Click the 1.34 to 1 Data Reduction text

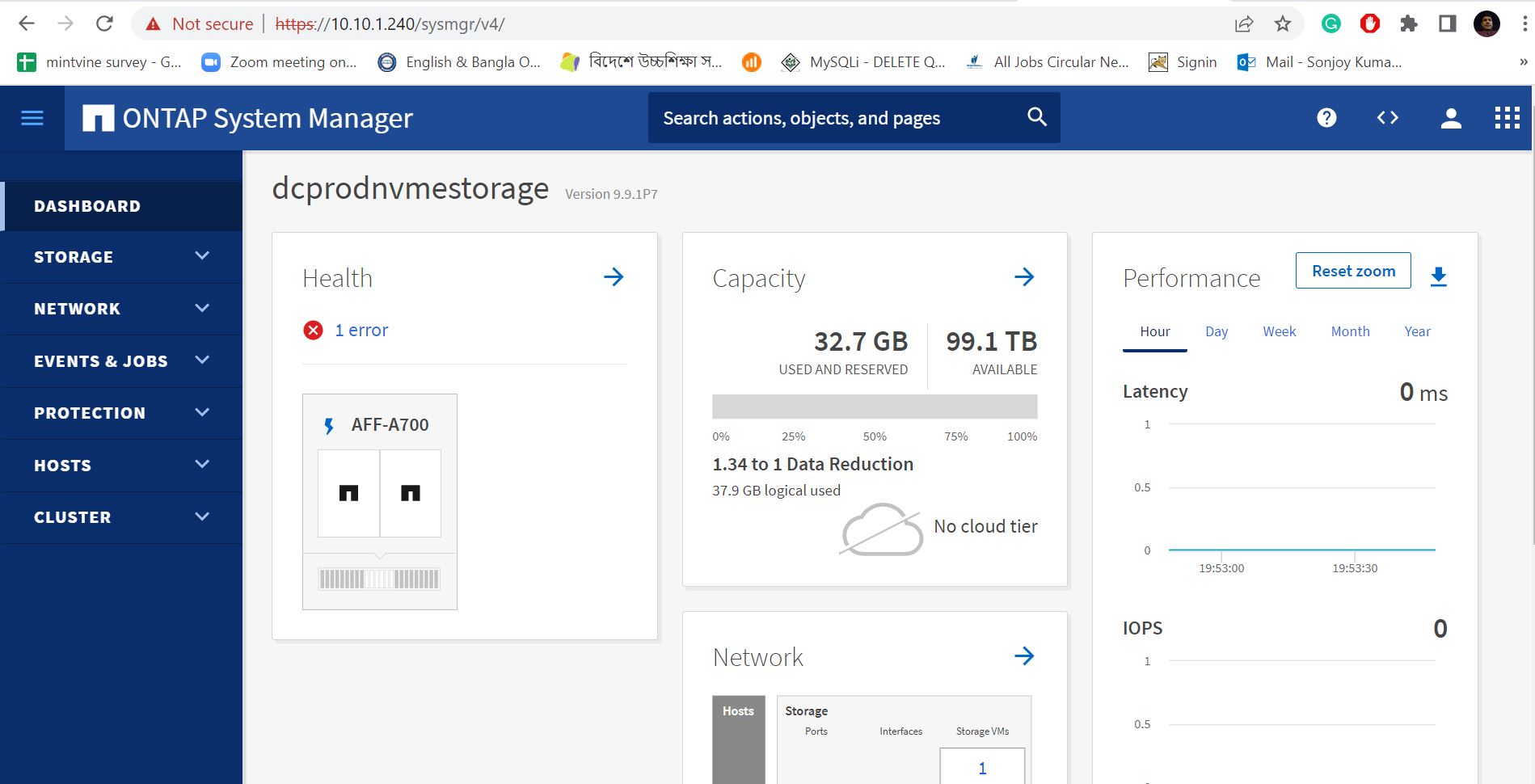tap(812, 464)
